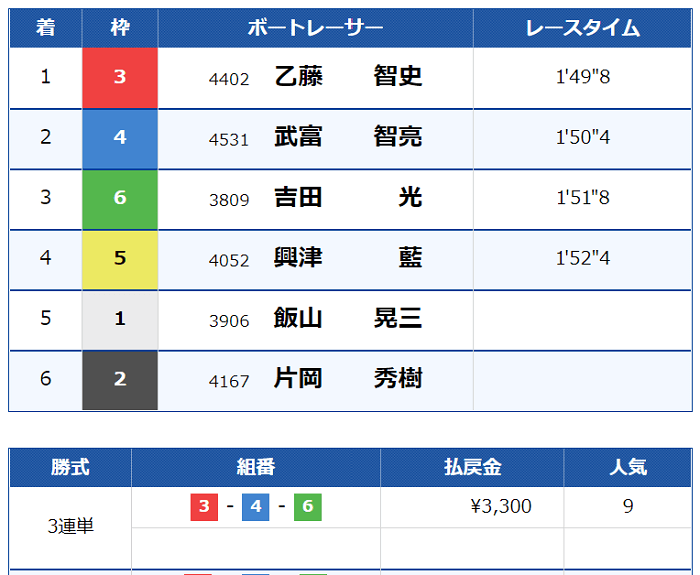Open racer 飯山 晃三 profile

(348, 318)
